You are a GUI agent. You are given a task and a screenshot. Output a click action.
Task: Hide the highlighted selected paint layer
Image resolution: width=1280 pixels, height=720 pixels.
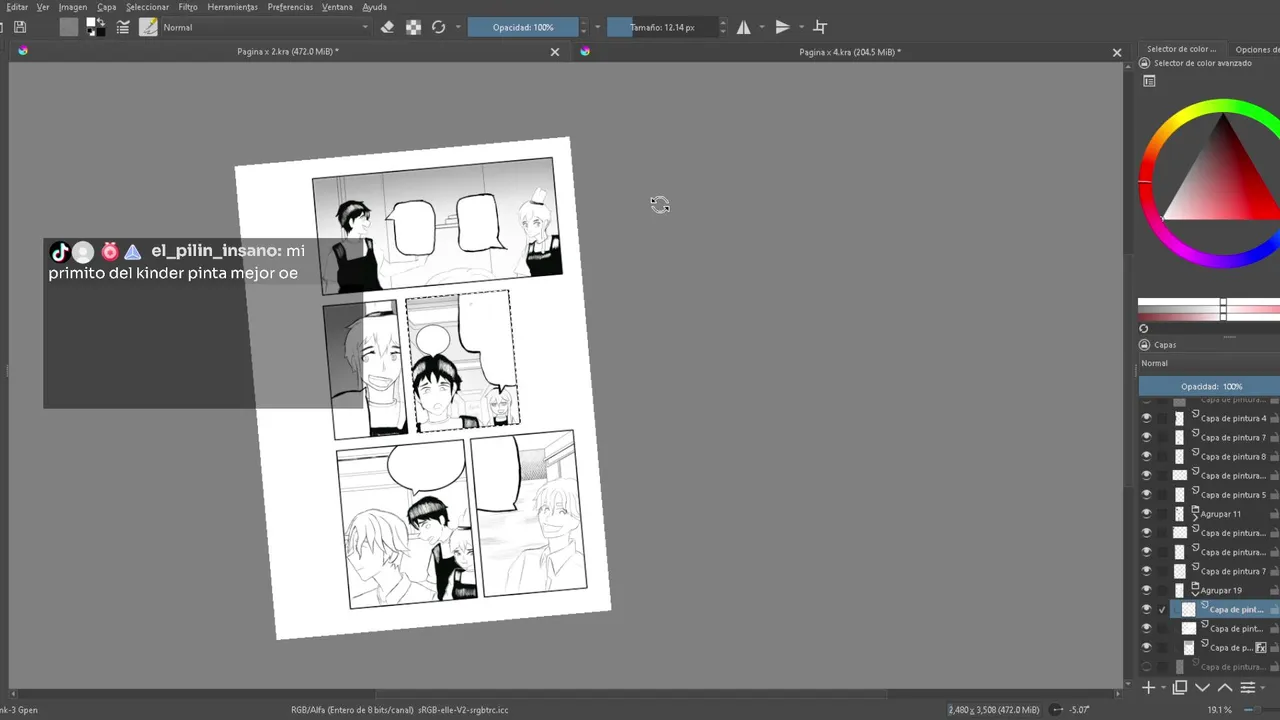coord(1146,609)
